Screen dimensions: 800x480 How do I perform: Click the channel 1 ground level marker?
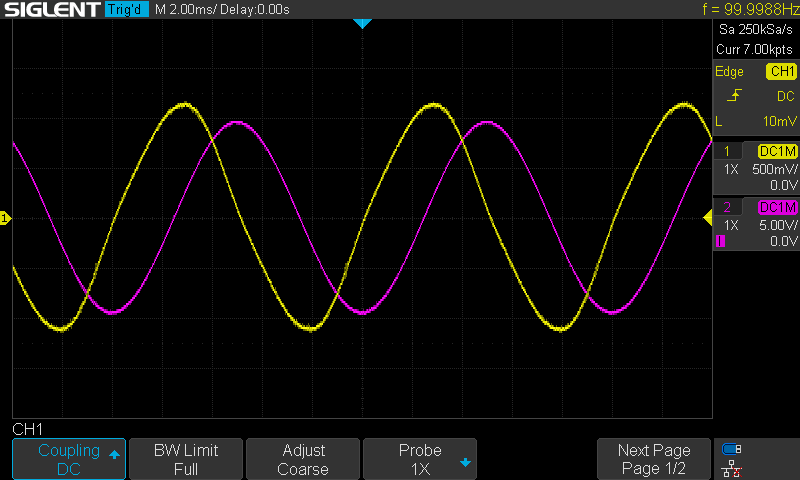(5, 218)
